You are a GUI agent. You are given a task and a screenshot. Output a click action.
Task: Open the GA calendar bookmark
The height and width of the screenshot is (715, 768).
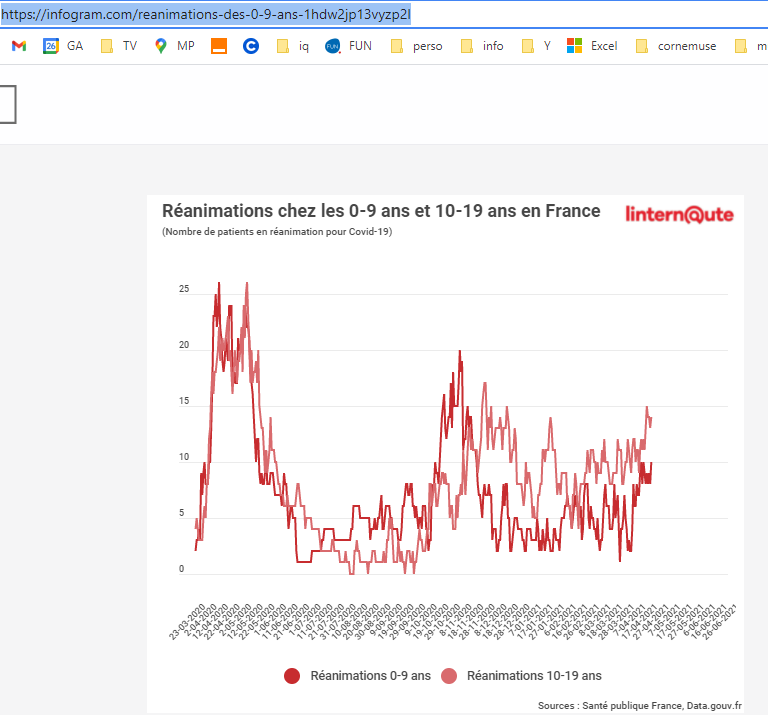tap(63, 46)
